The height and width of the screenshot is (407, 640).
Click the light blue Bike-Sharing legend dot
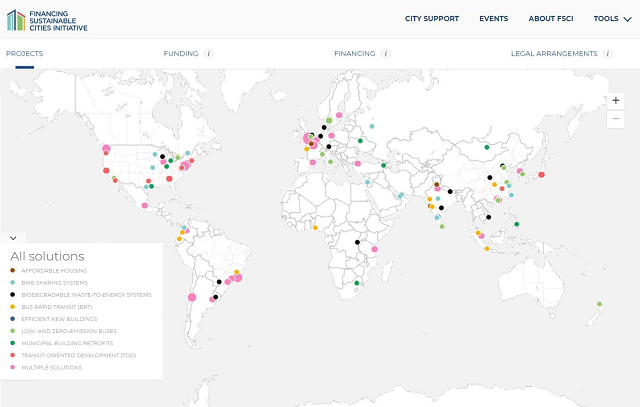point(13,282)
